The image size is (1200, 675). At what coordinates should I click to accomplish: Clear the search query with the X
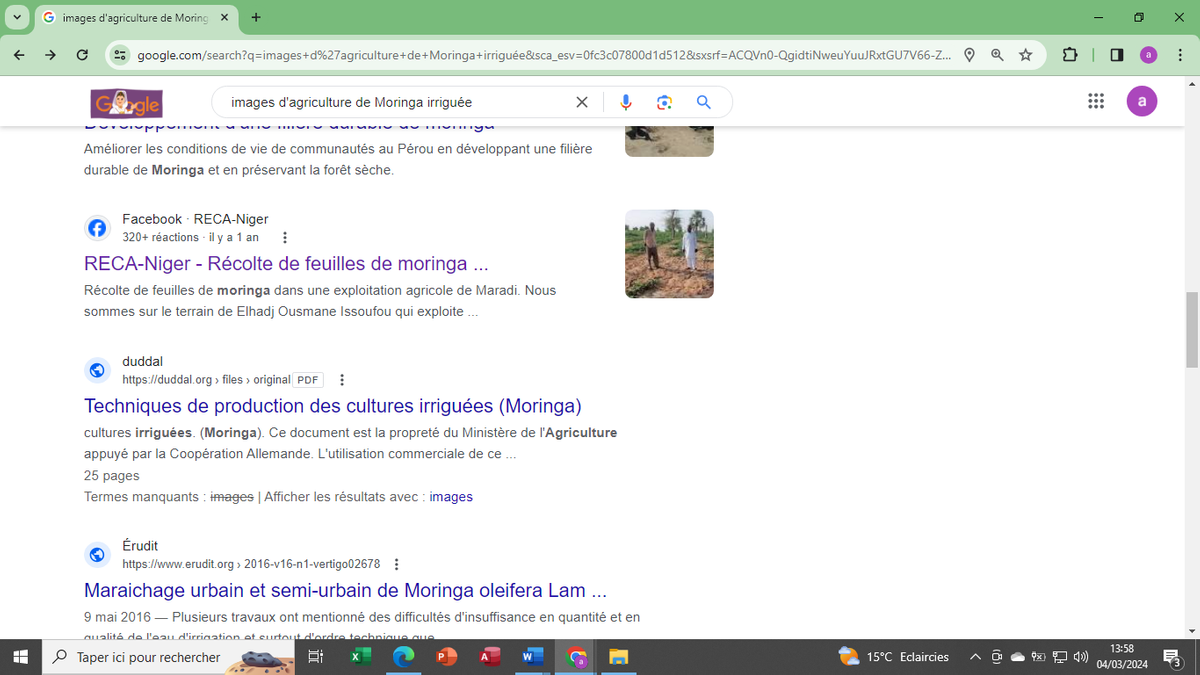(x=582, y=102)
